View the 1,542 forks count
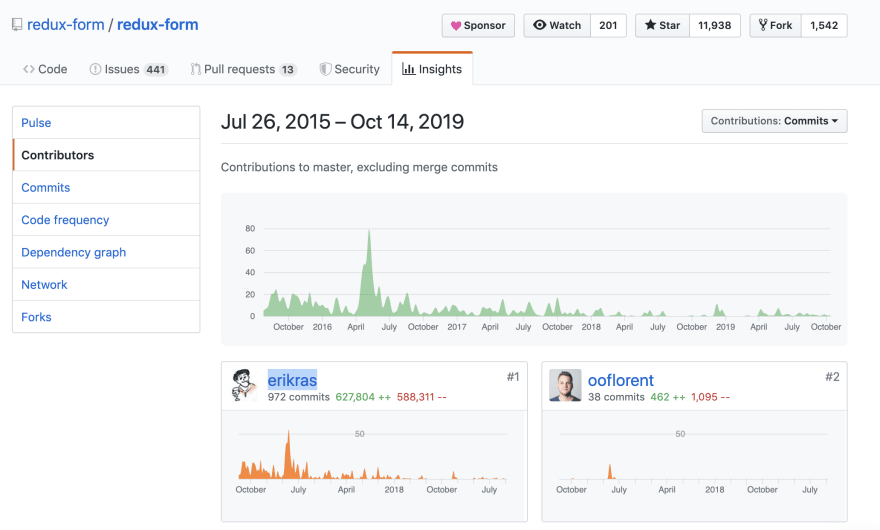The width and height of the screenshot is (880, 530). [x=824, y=25]
